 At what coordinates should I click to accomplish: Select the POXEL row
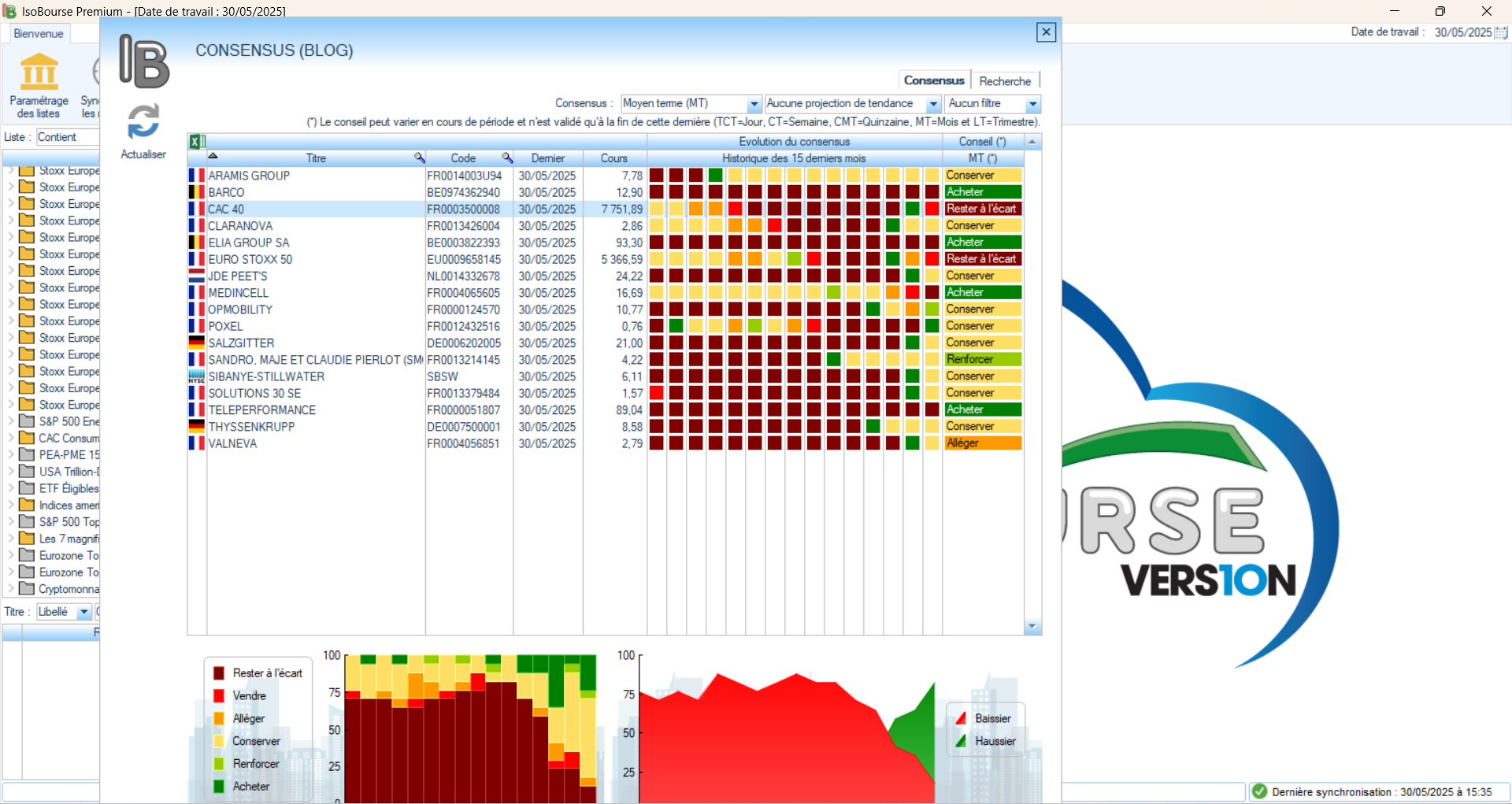(605, 326)
